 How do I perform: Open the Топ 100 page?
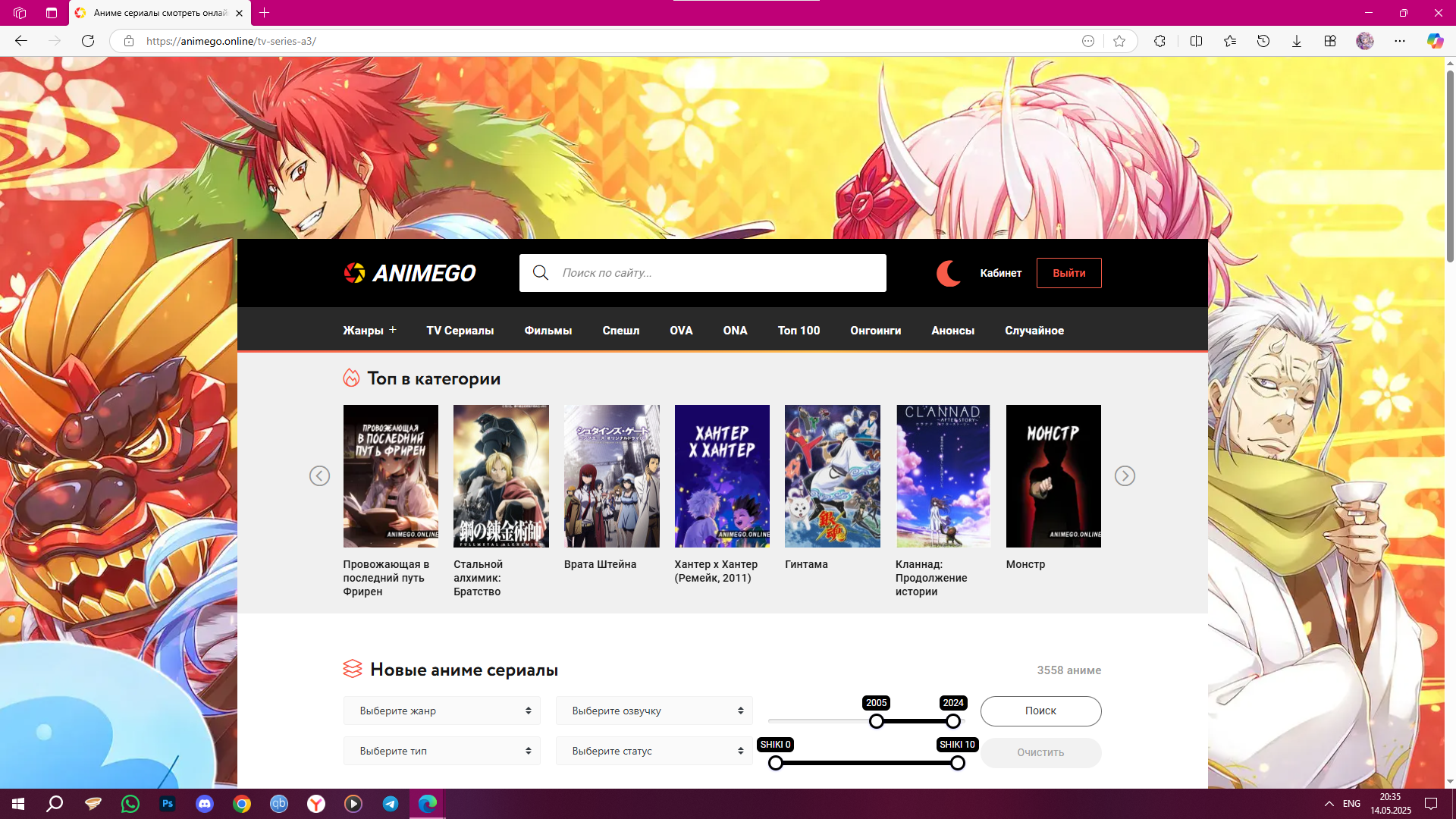[799, 331]
